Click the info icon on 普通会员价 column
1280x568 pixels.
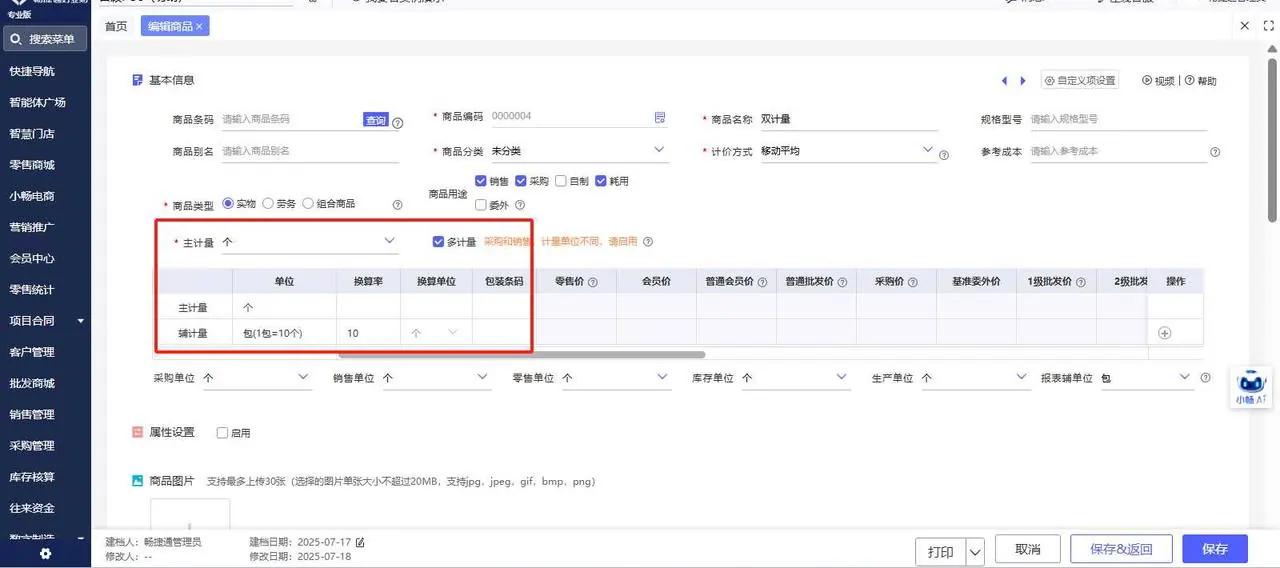tap(762, 283)
